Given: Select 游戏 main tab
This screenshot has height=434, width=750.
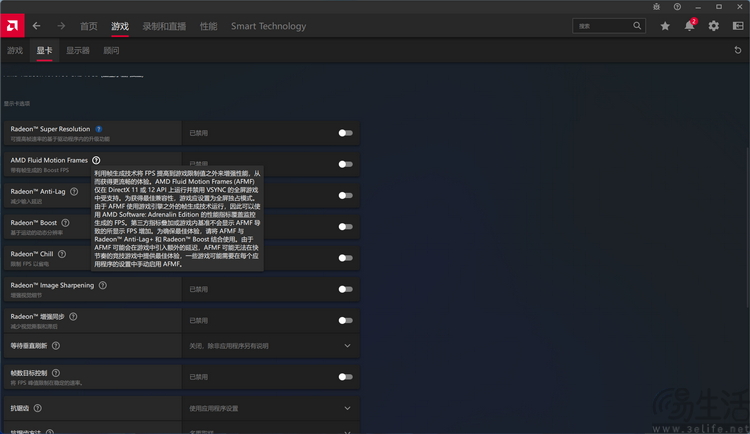Looking at the screenshot, I should click(x=120, y=26).
